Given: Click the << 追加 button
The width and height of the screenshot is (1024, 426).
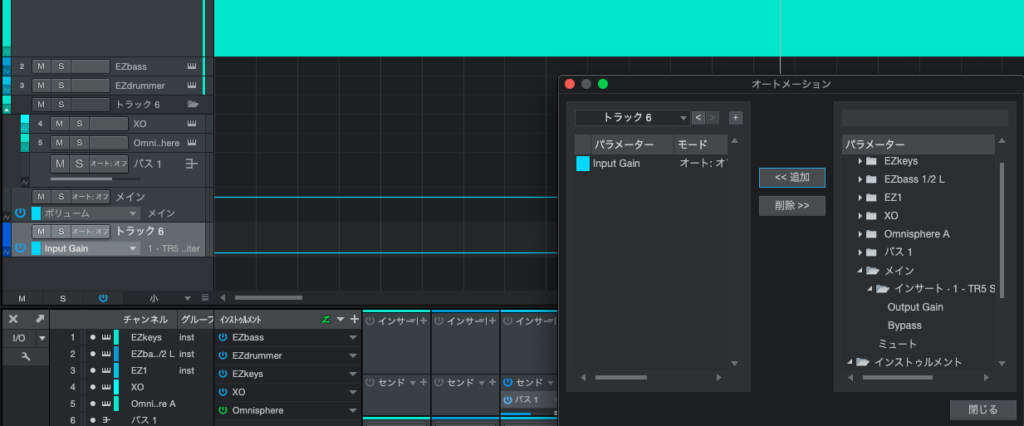Looking at the screenshot, I should coord(792,177).
